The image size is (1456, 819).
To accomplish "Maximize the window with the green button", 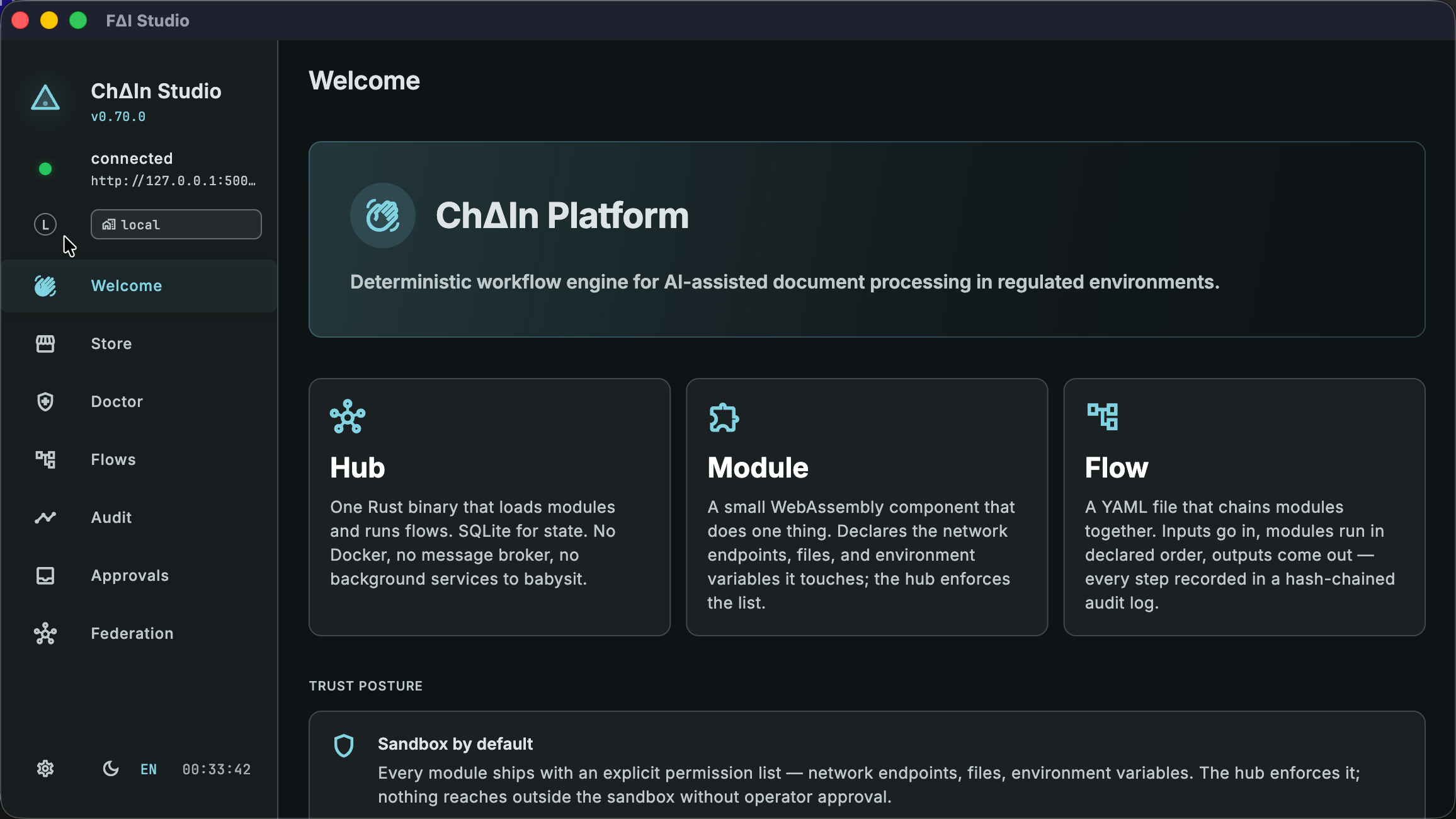I will point(78,20).
